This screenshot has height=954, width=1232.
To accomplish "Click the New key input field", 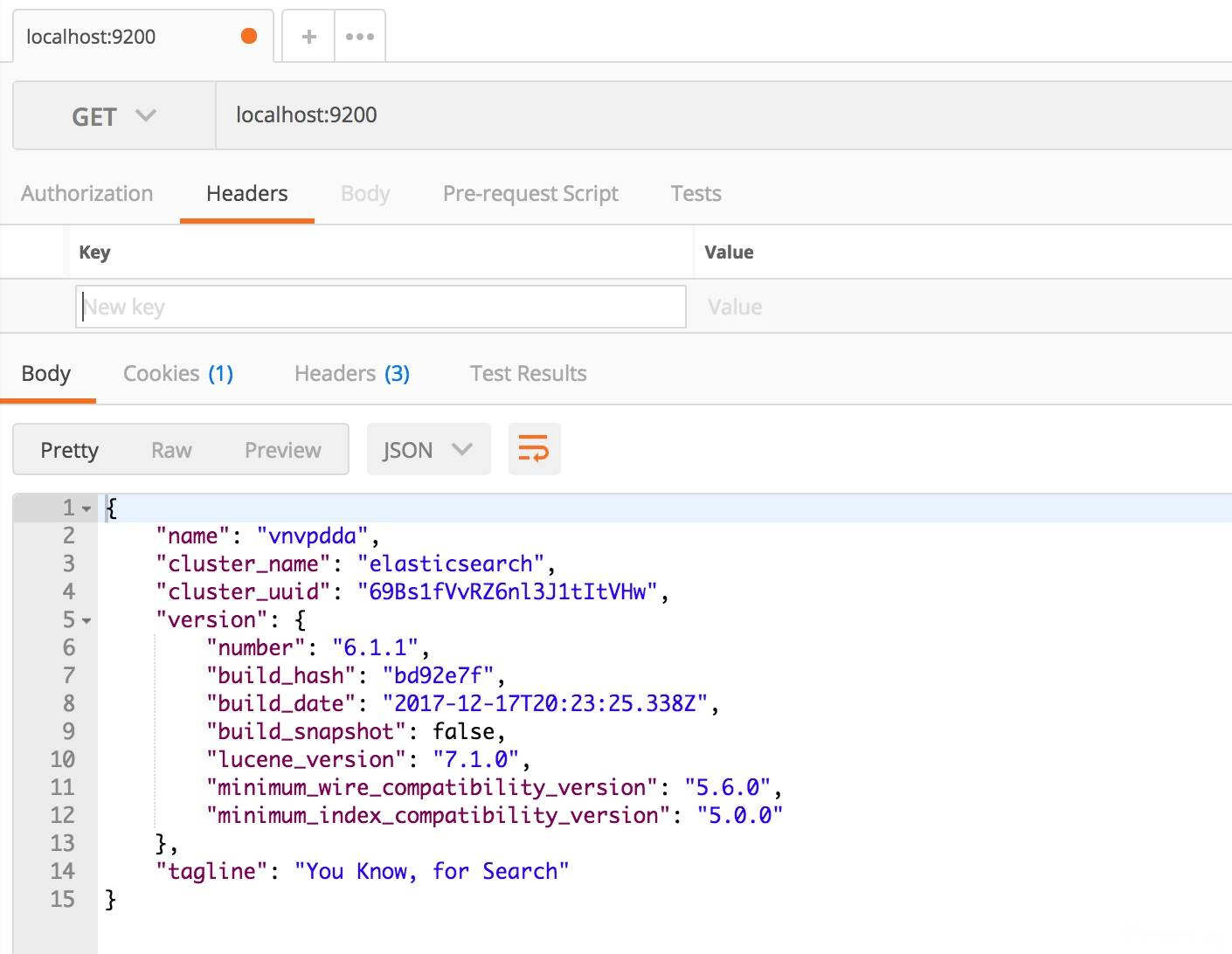I will coord(380,307).
